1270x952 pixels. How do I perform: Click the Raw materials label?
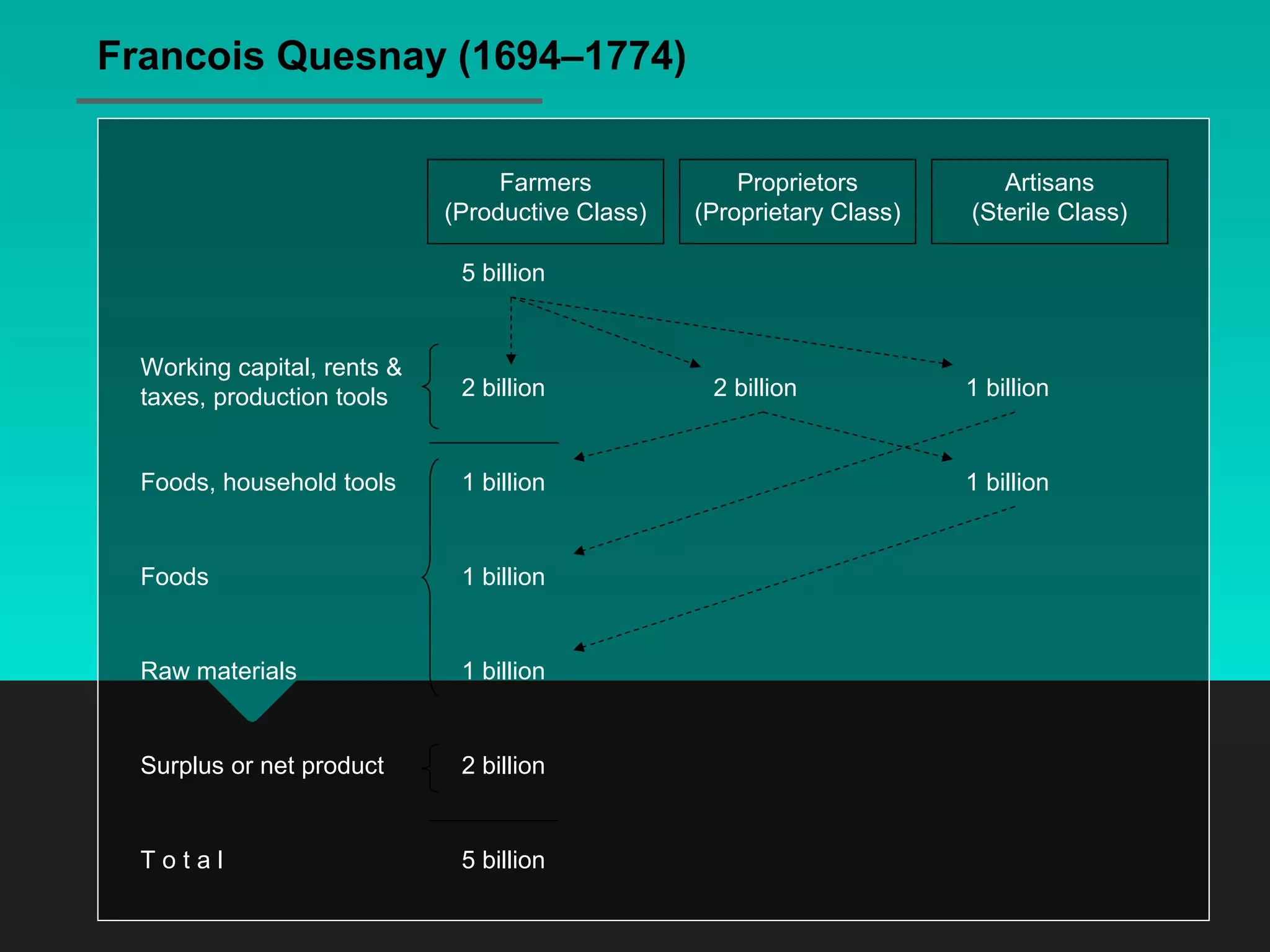(218, 671)
